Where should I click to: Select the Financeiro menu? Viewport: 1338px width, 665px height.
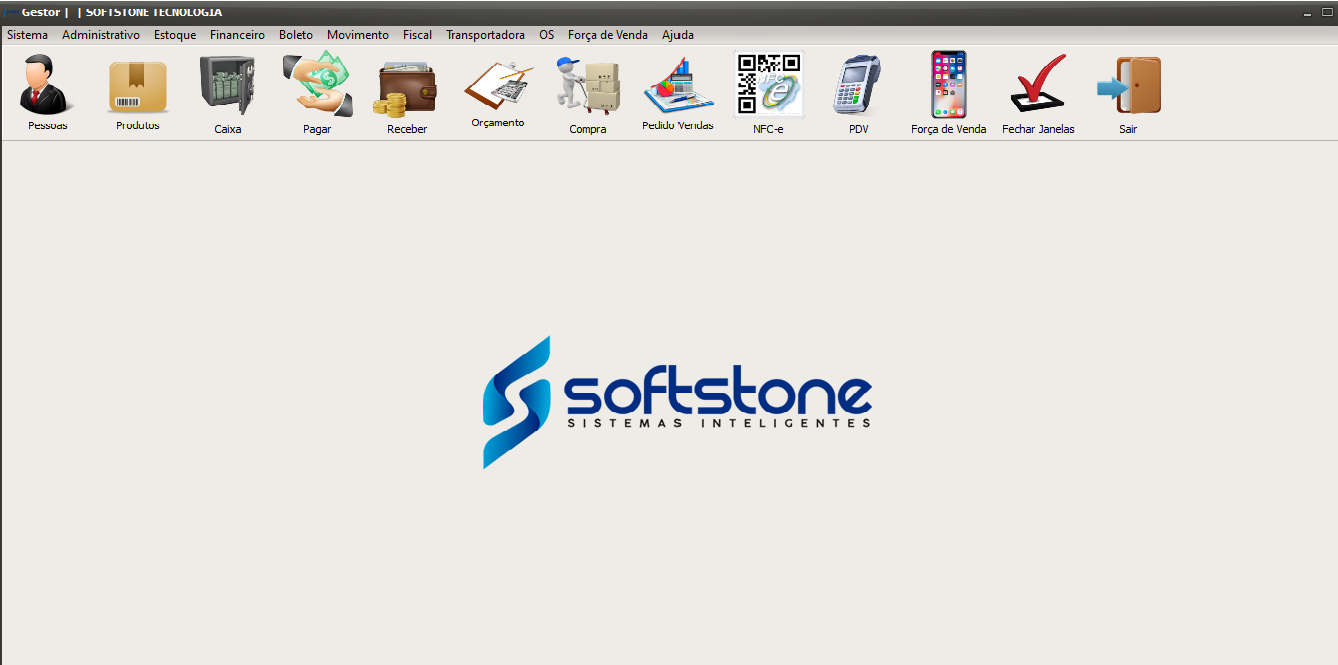click(x=237, y=35)
